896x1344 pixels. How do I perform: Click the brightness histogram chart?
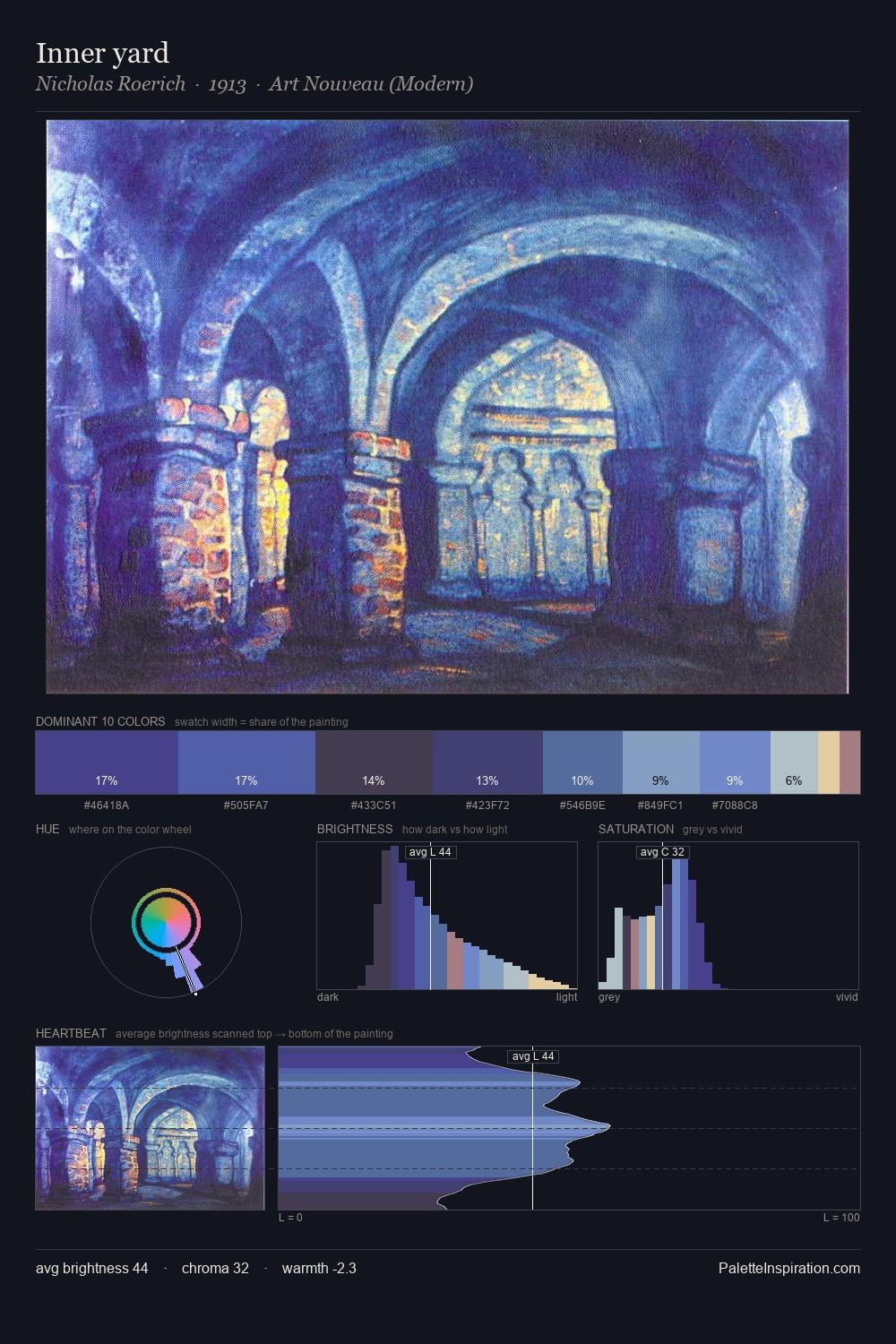point(447,916)
